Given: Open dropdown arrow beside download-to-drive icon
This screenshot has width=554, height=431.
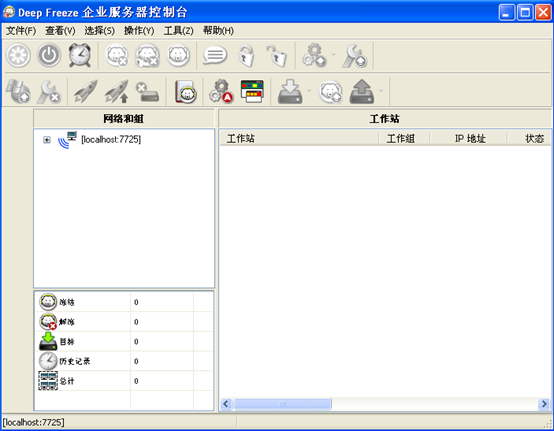Looking at the screenshot, I should coord(310,91).
